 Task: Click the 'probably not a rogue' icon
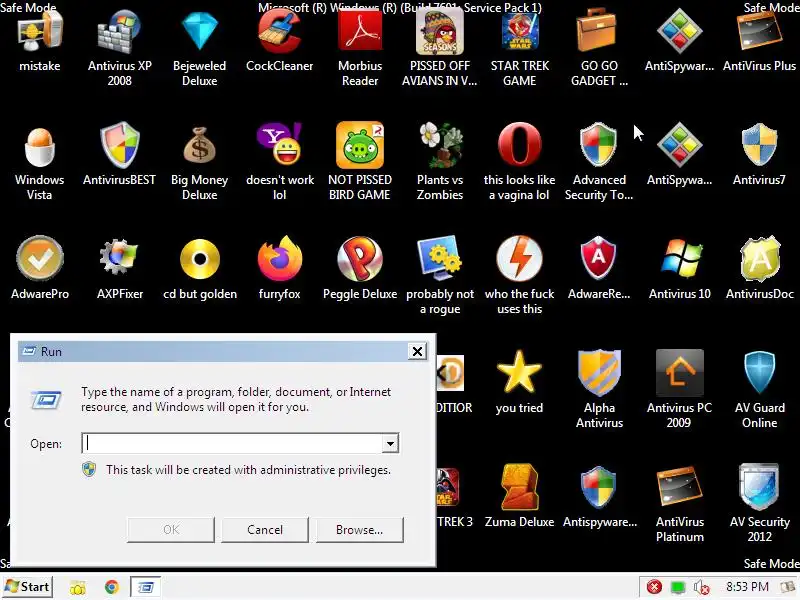[440, 258]
